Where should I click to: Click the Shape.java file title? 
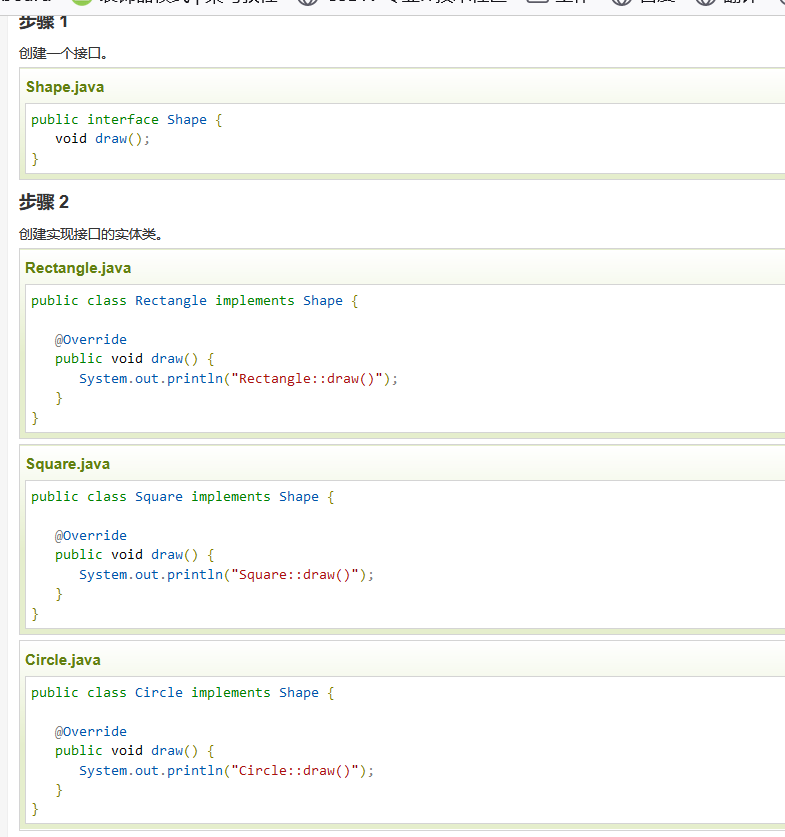65,87
